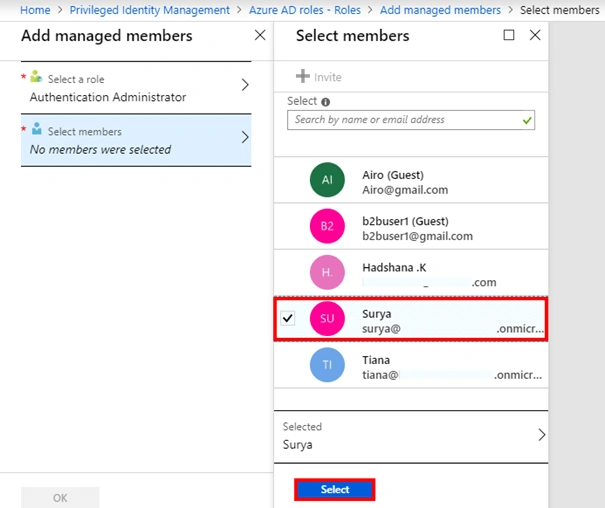Click the Select members current breadcrumb
605x508 pixels.
click(x=559, y=10)
